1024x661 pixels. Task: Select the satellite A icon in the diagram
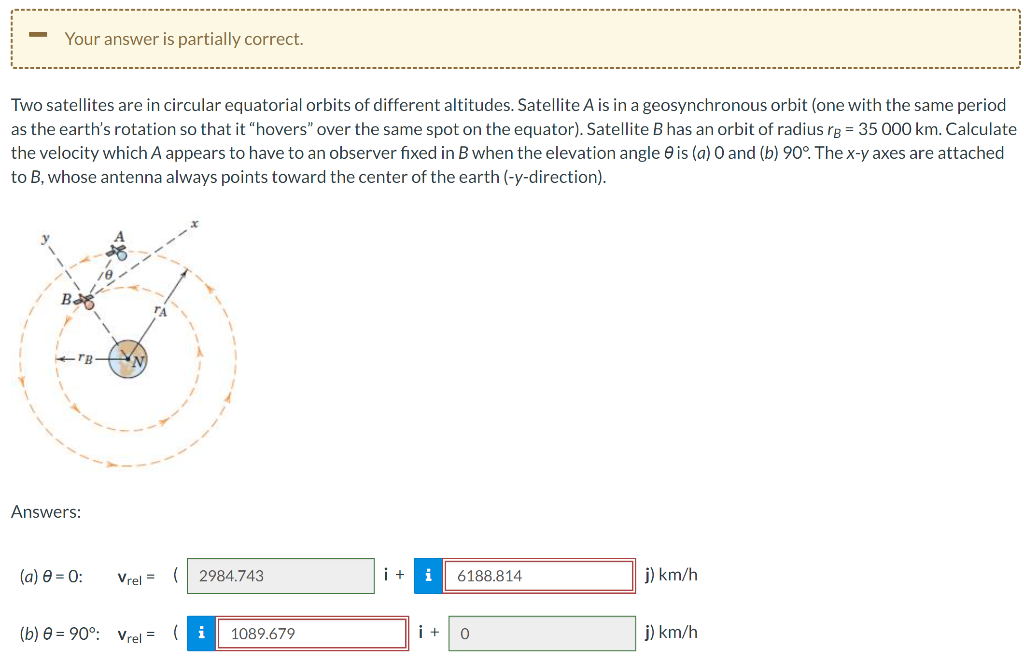(x=119, y=251)
